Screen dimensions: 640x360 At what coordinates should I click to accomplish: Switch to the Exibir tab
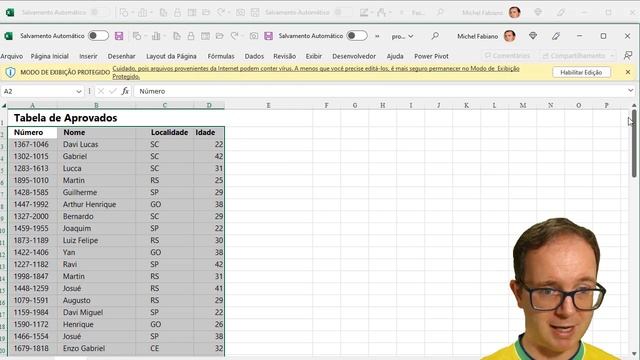tap(313, 56)
